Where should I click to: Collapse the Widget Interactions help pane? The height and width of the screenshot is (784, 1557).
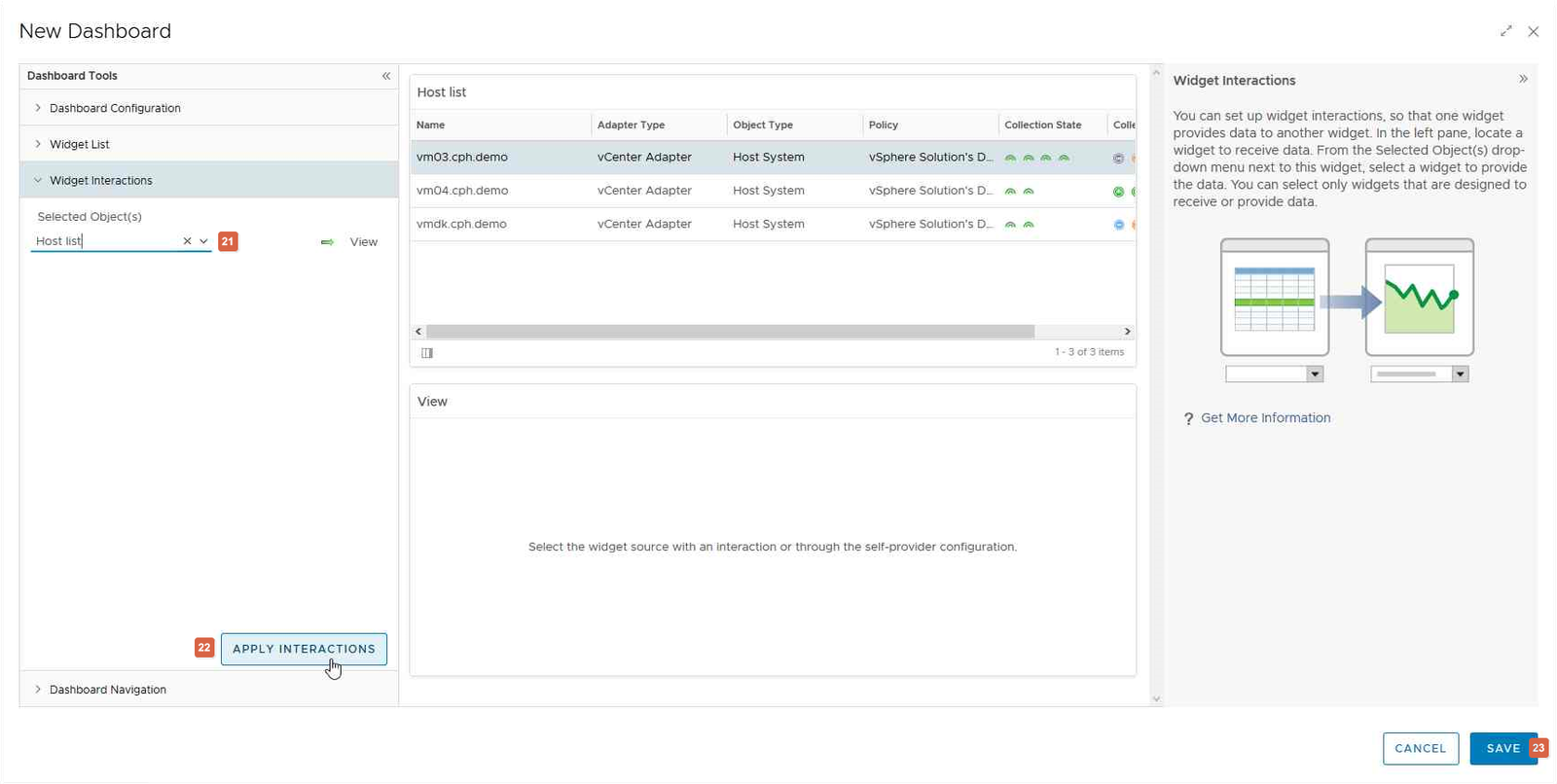click(1523, 80)
